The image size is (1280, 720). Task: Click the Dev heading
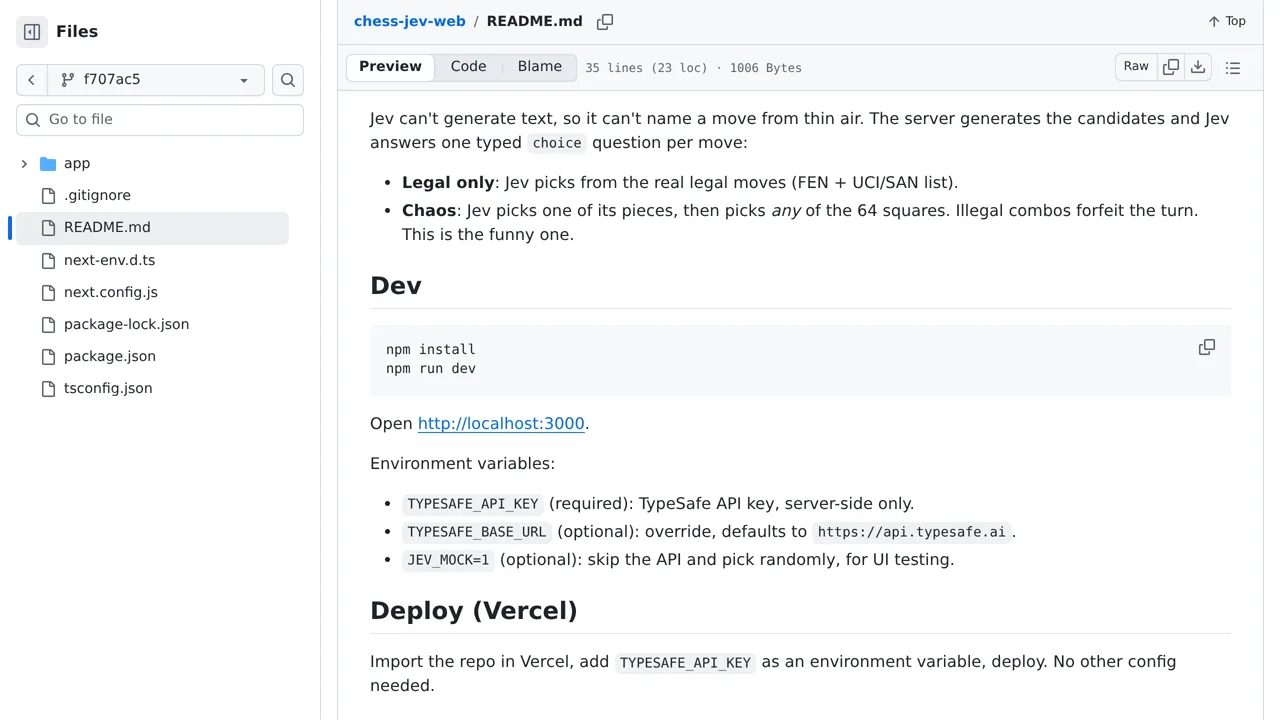pos(396,286)
